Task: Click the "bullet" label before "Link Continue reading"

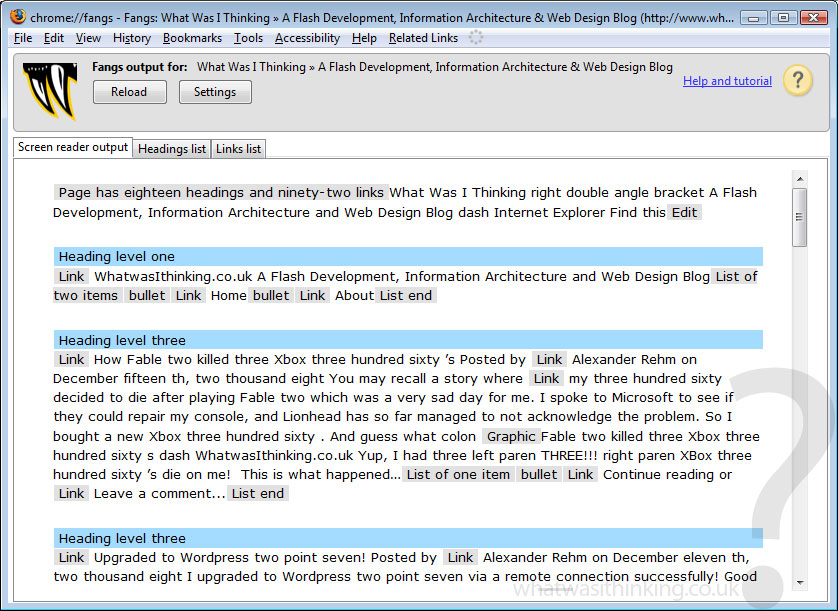Action: coord(539,474)
